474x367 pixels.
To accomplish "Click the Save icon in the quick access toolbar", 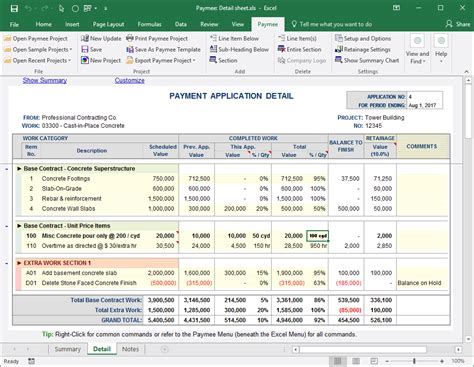I will 14,8.
